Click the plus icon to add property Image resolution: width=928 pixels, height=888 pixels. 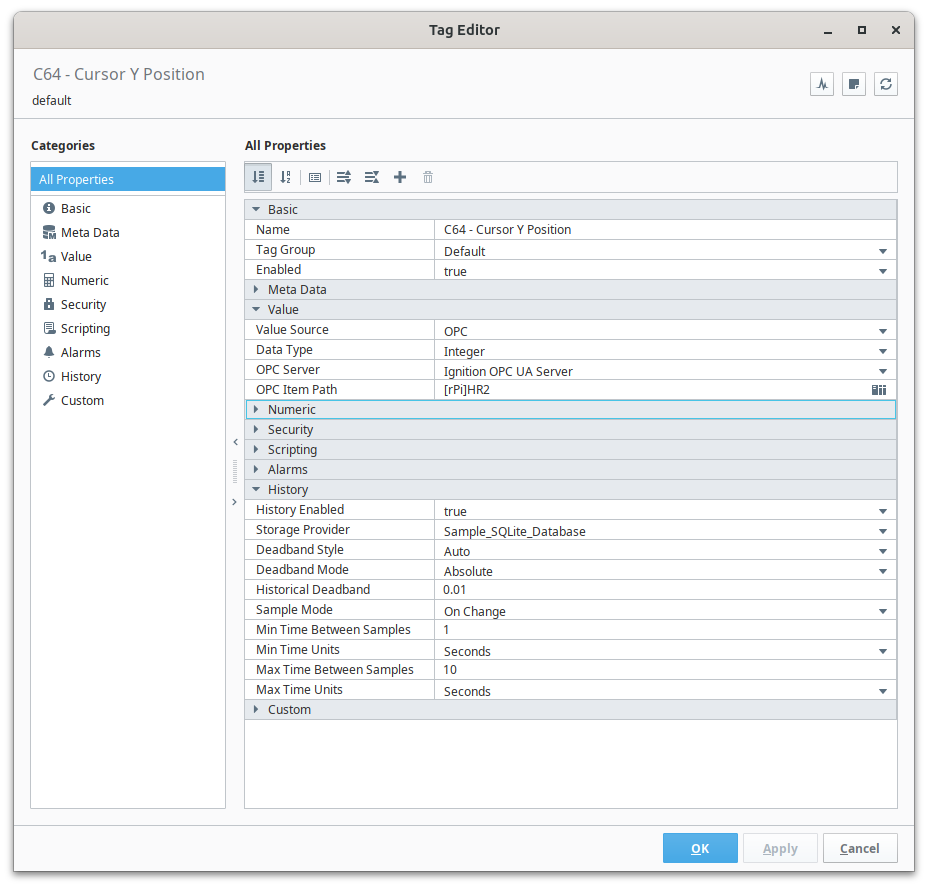click(400, 177)
